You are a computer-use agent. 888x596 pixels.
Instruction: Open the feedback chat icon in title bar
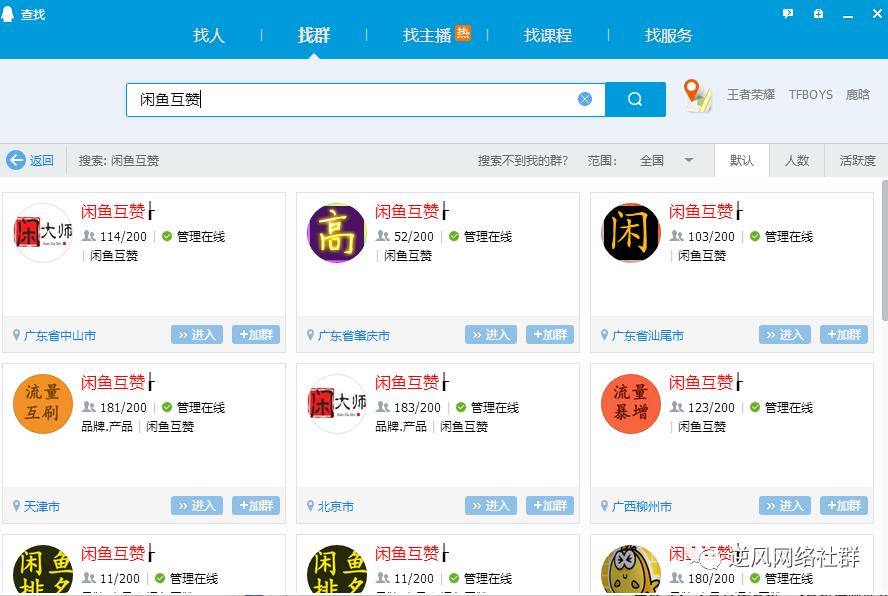click(788, 14)
